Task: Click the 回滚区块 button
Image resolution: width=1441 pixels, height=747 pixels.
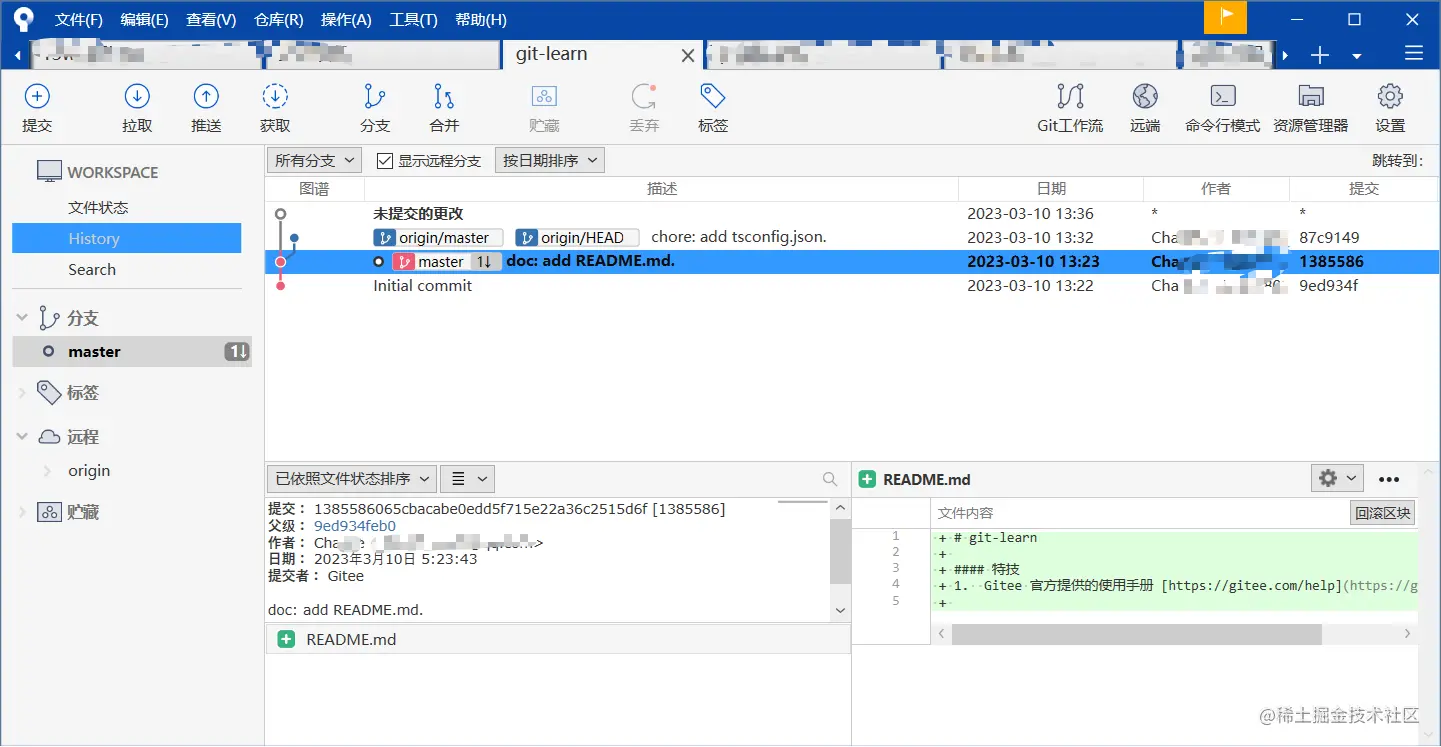Action: pos(1383,513)
